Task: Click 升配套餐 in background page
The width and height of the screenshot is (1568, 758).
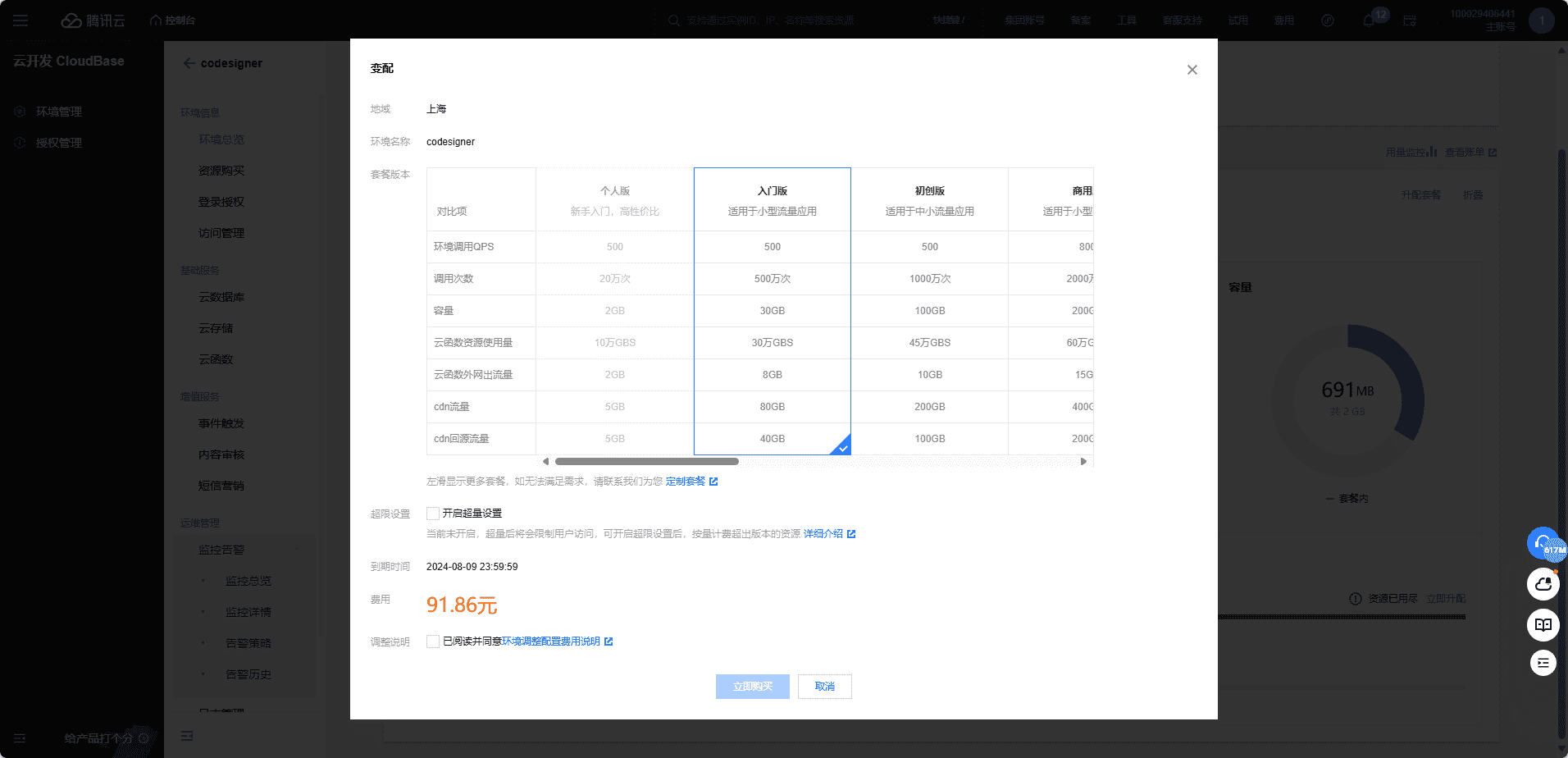Action: coord(1421,195)
